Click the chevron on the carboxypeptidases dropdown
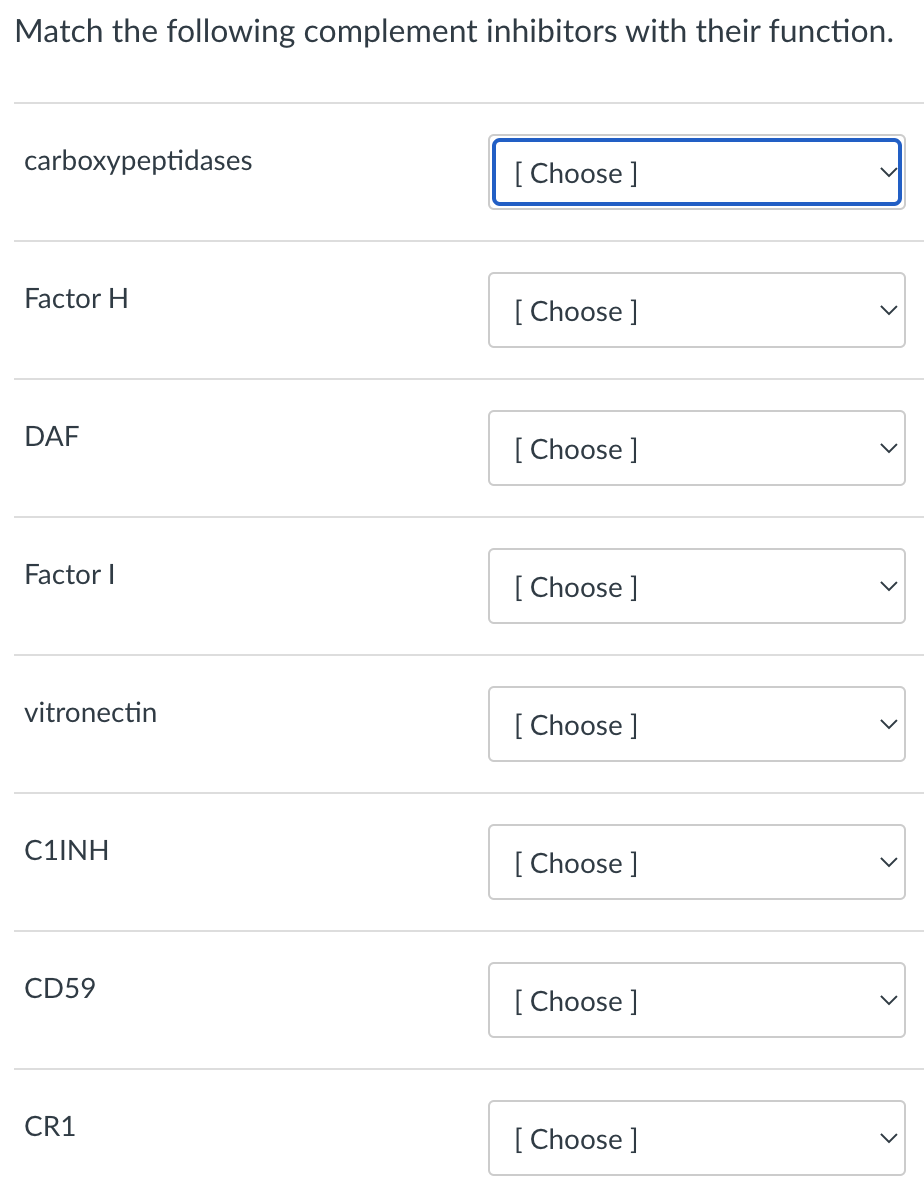The height and width of the screenshot is (1196, 924). 888,172
